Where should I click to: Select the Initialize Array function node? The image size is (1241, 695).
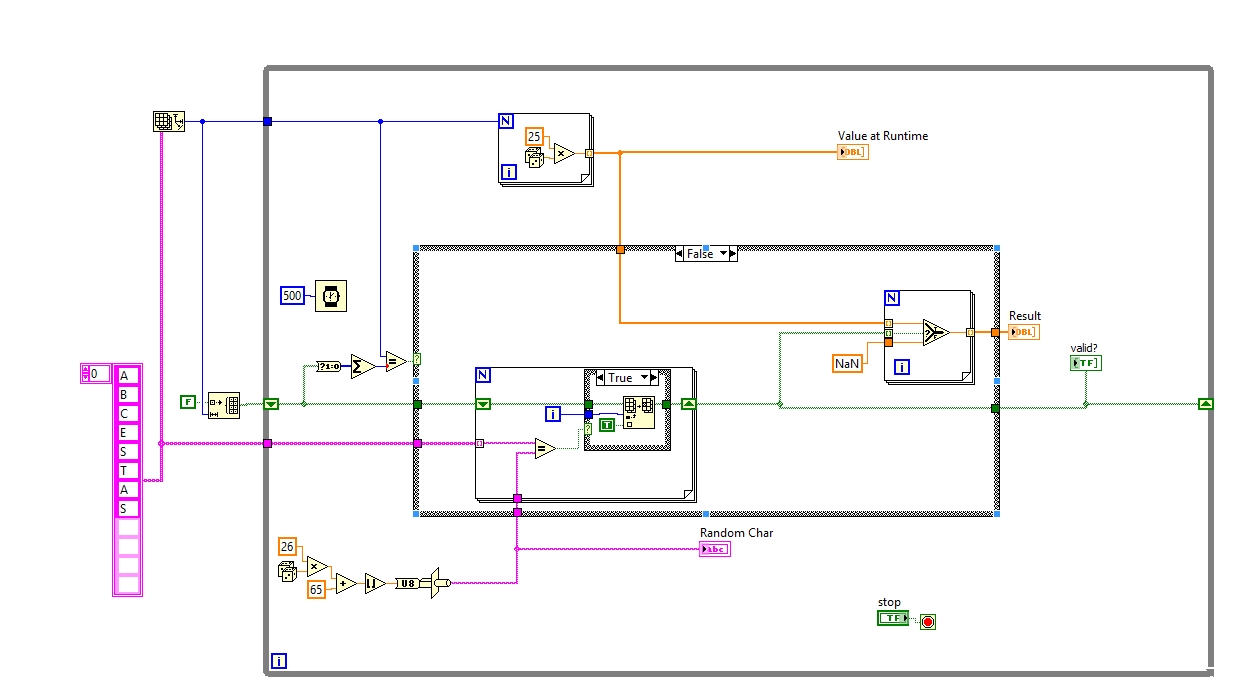(224, 404)
